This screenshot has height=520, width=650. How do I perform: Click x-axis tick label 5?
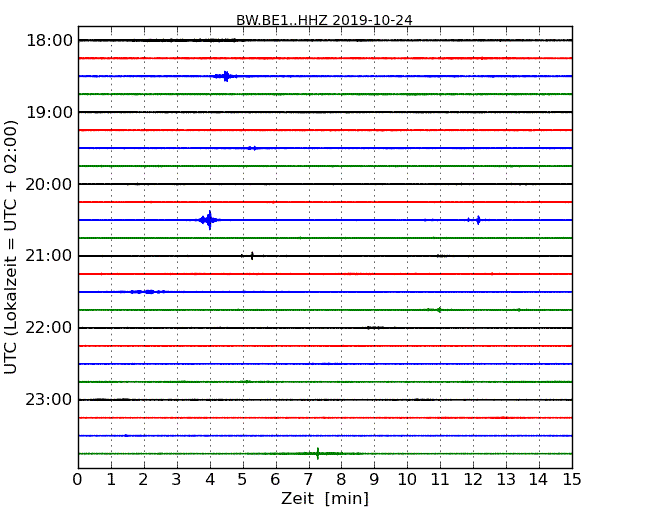click(x=242, y=479)
